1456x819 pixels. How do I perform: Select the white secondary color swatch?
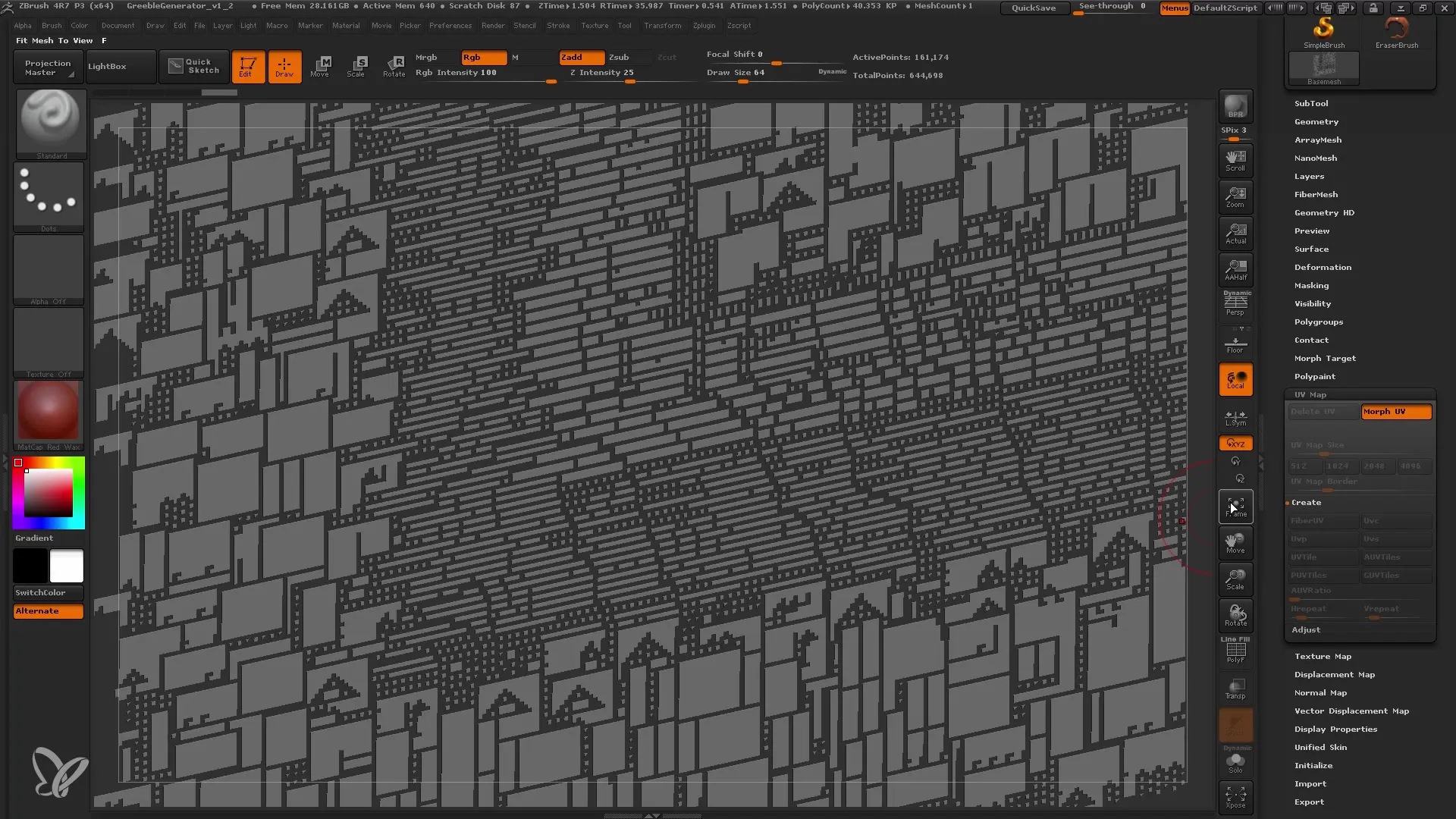pyautogui.click(x=67, y=566)
